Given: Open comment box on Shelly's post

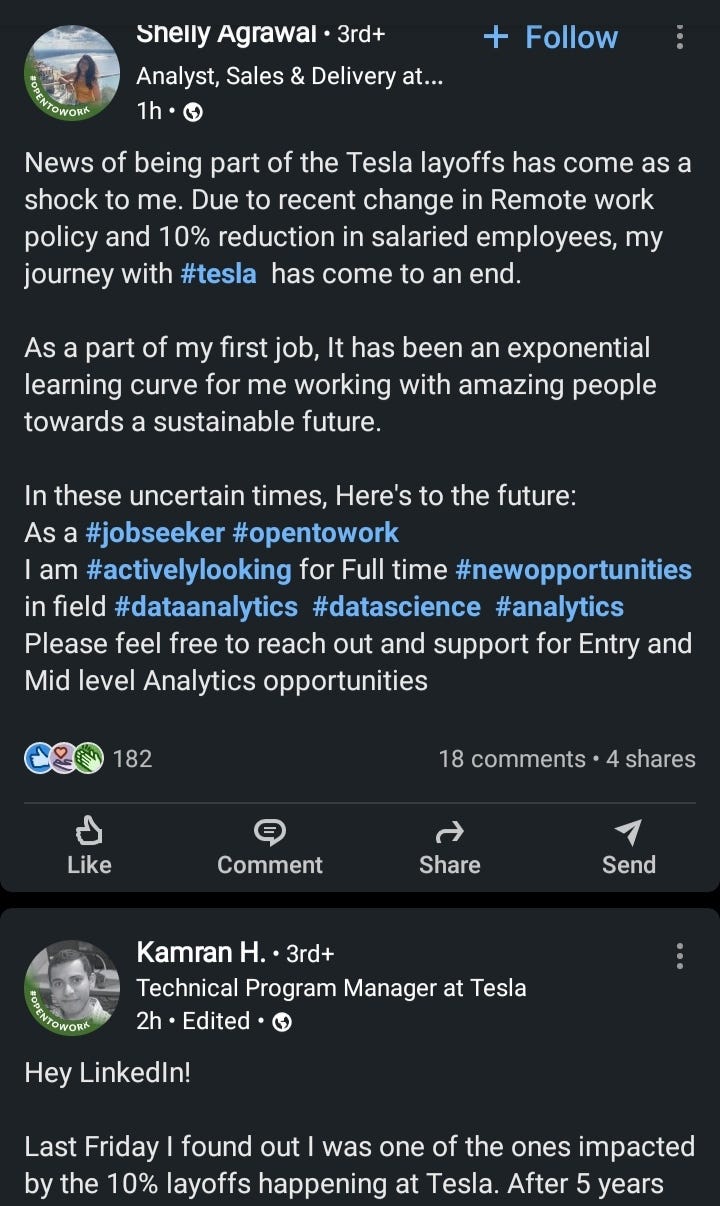Looking at the screenshot, I should point(270,846).
